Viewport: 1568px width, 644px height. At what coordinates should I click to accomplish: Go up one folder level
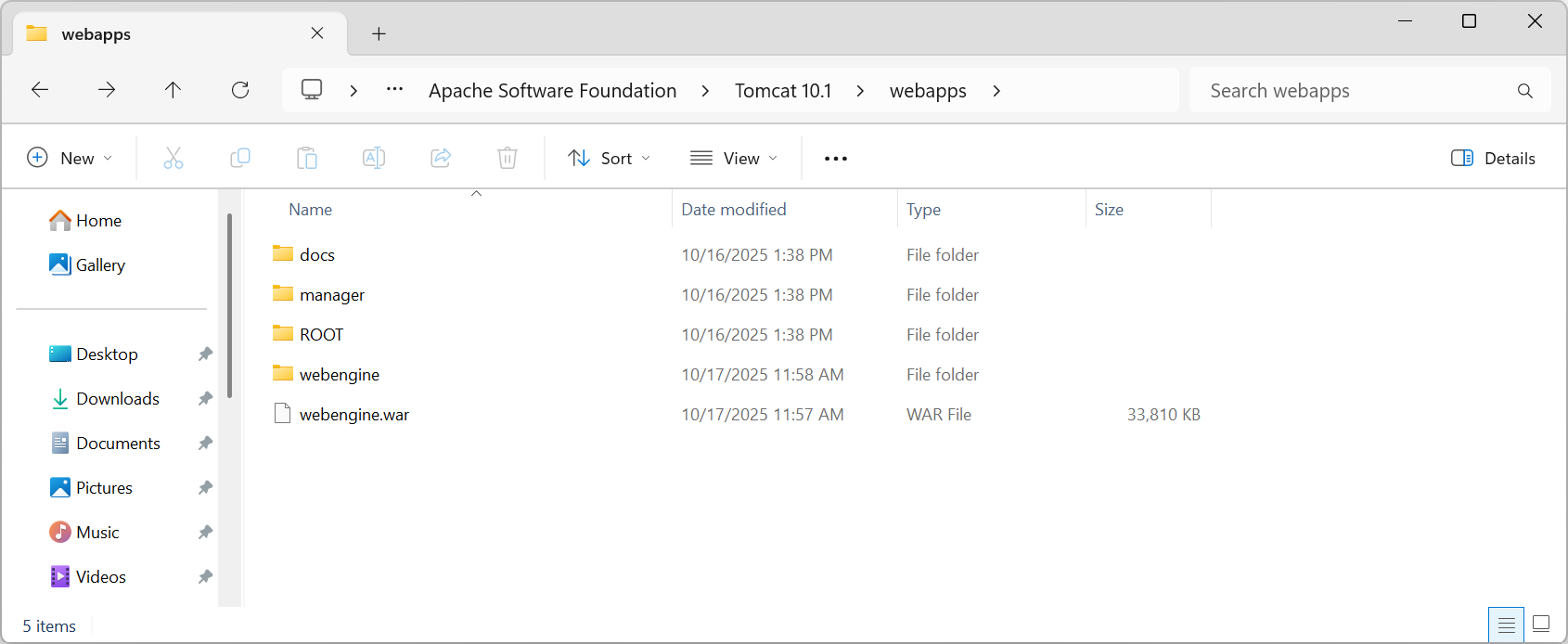point(174,90)
